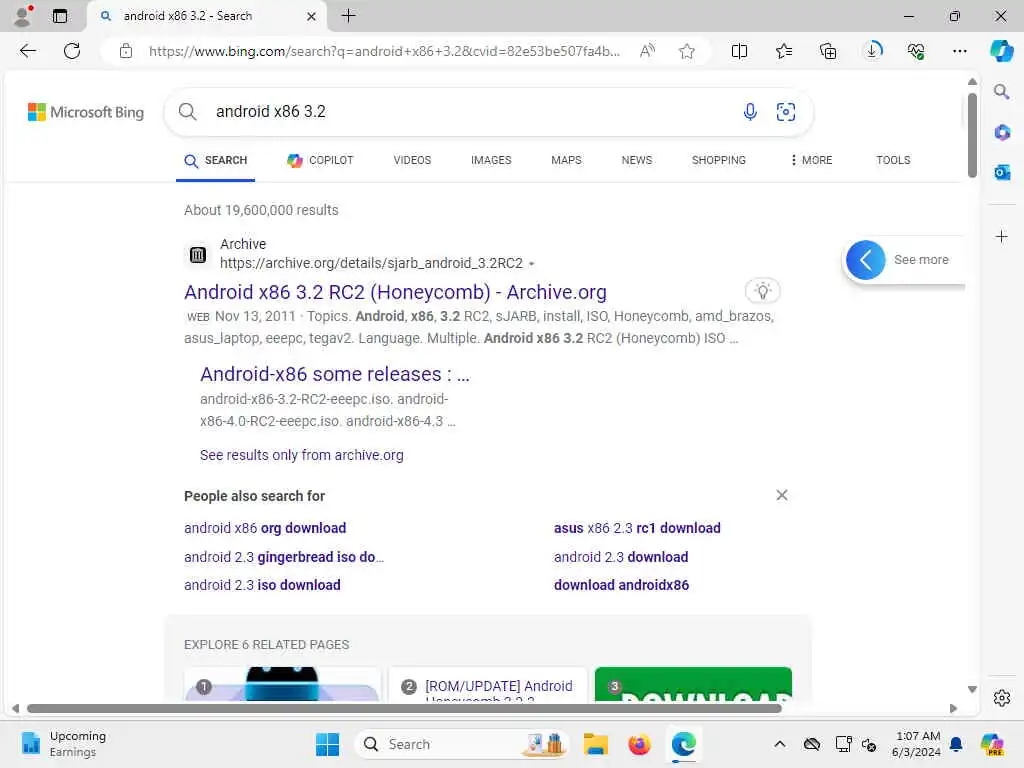Open a new browser tab
The height and width of the screenshot is (768, 1024).
pyautogui.click(x=349, y=16)
